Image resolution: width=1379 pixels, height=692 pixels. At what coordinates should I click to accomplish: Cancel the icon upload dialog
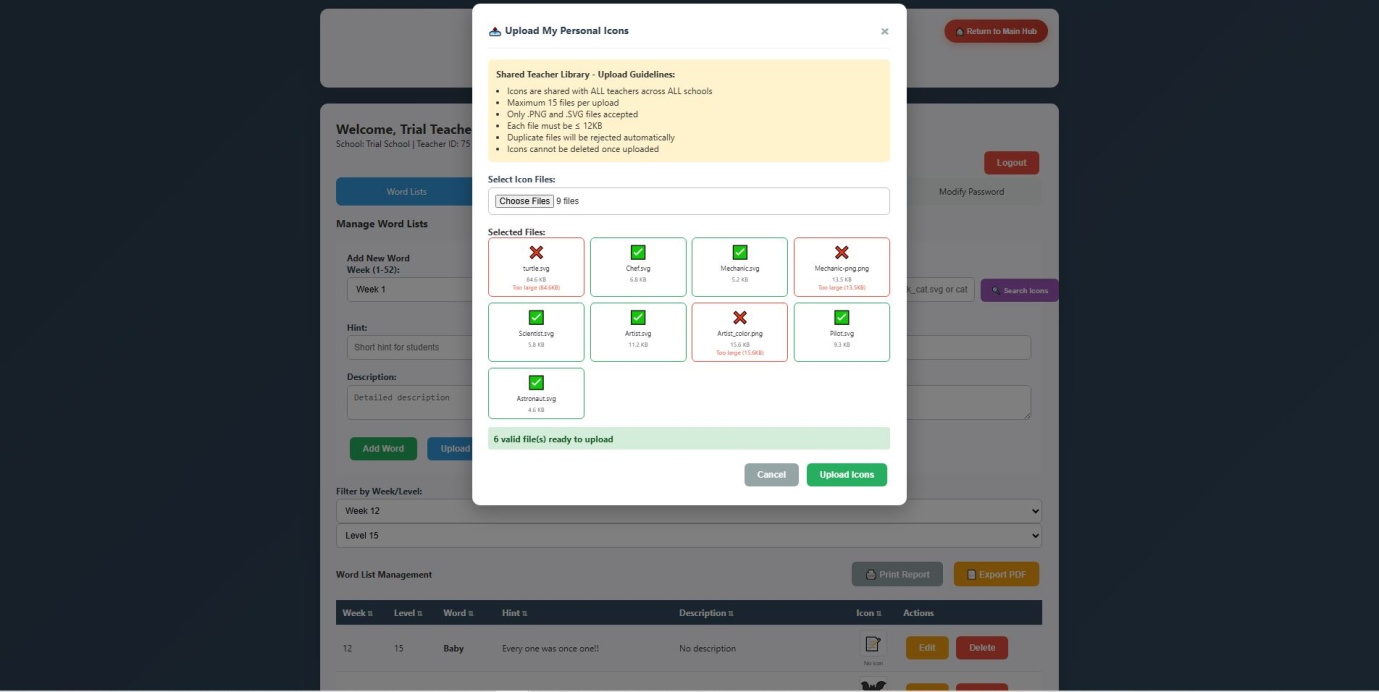tap(771, 475)
